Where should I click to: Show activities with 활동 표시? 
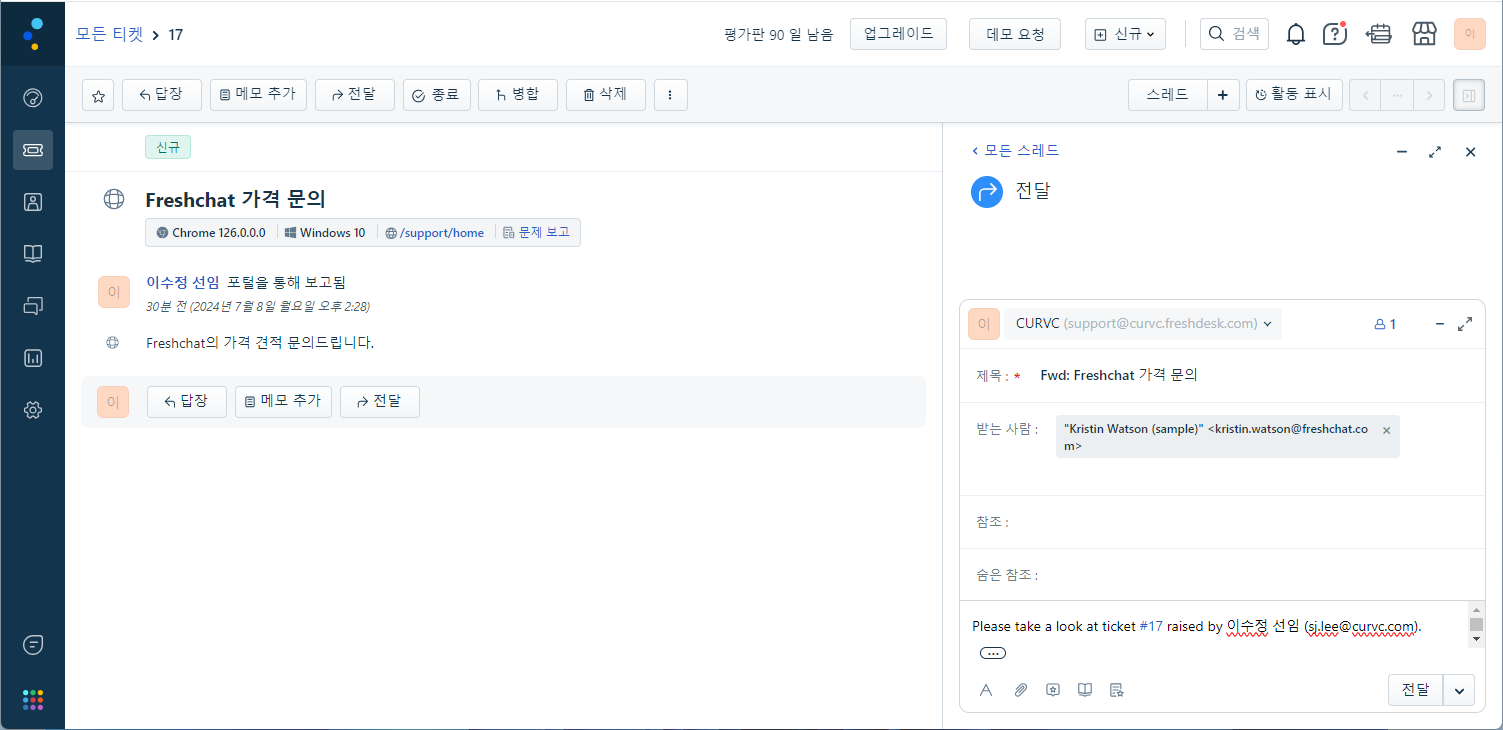[1293, 95]
